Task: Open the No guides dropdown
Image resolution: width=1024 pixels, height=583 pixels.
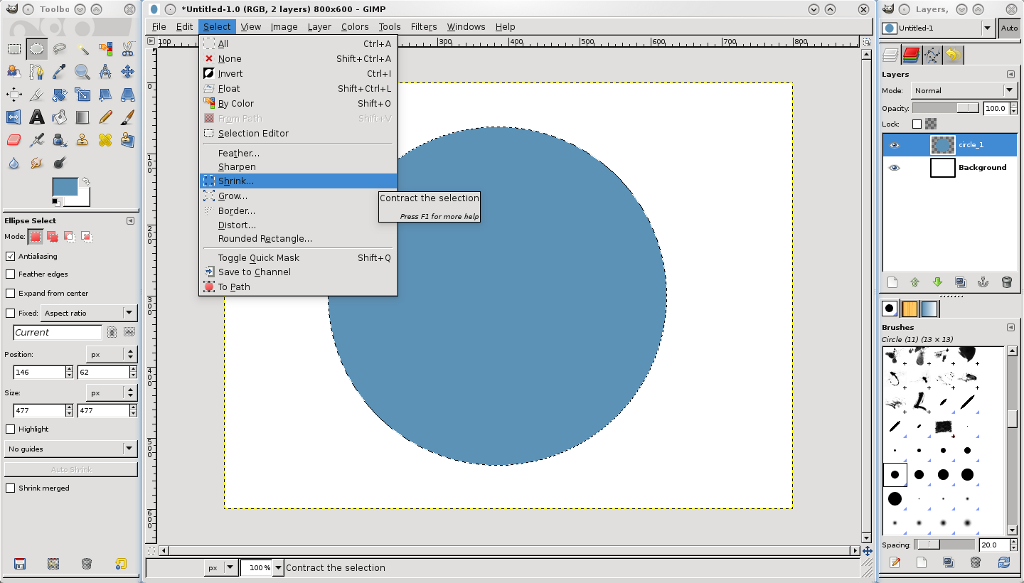Action: point(70,449)
